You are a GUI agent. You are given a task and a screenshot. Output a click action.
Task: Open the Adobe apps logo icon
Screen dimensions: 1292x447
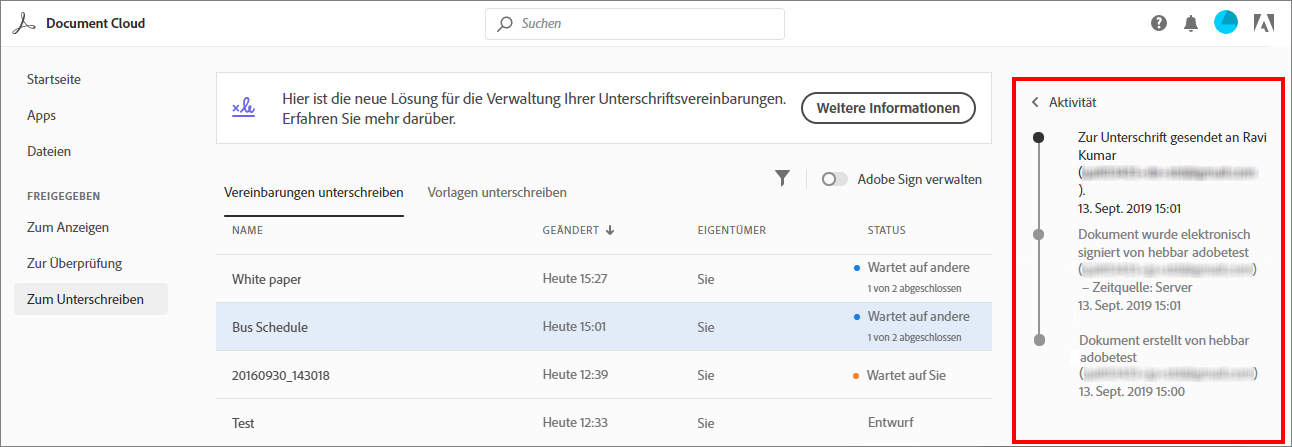click(1263, 24)
